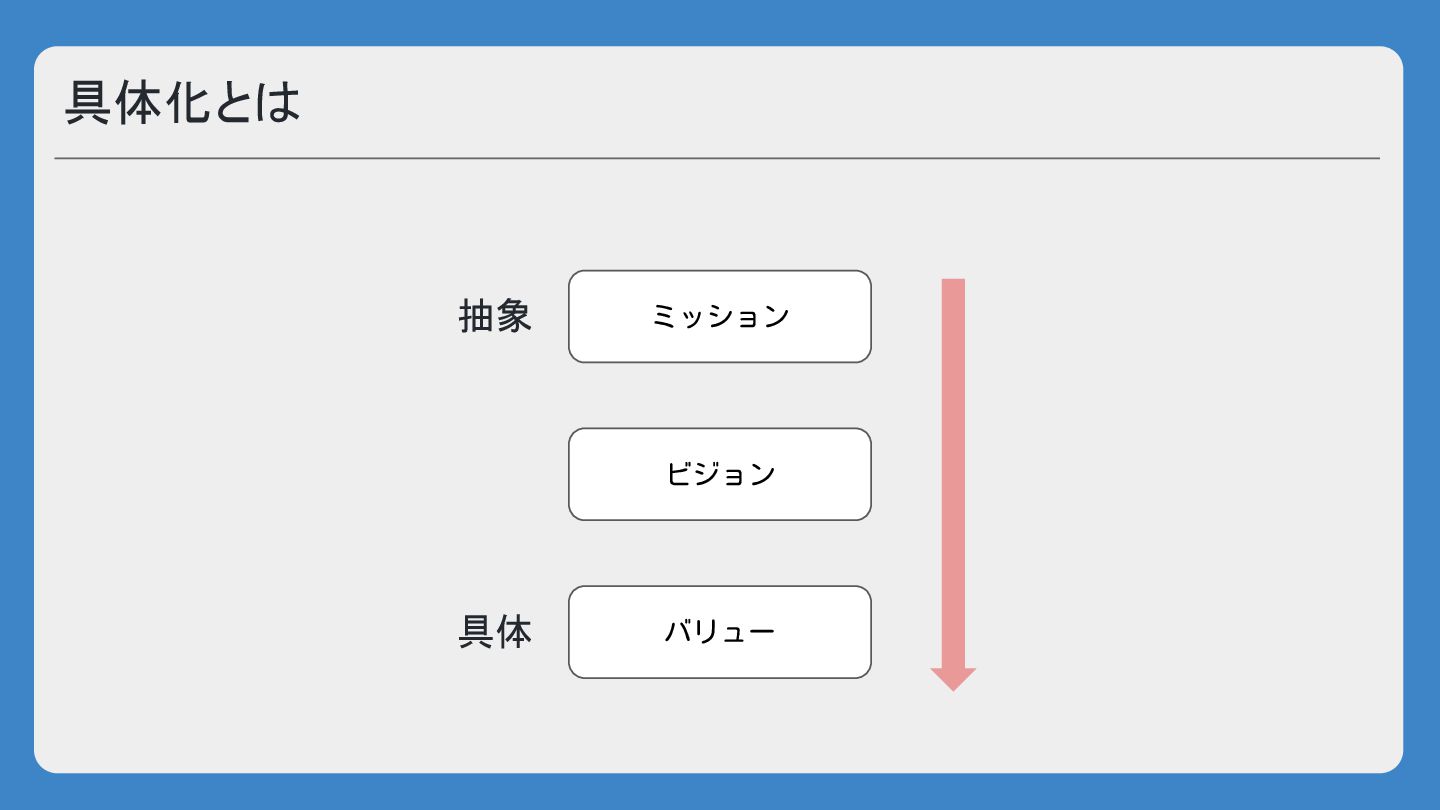Click the 抽象 label
This screenshot has width=1440, height=810.
click(x=495, y=316)
